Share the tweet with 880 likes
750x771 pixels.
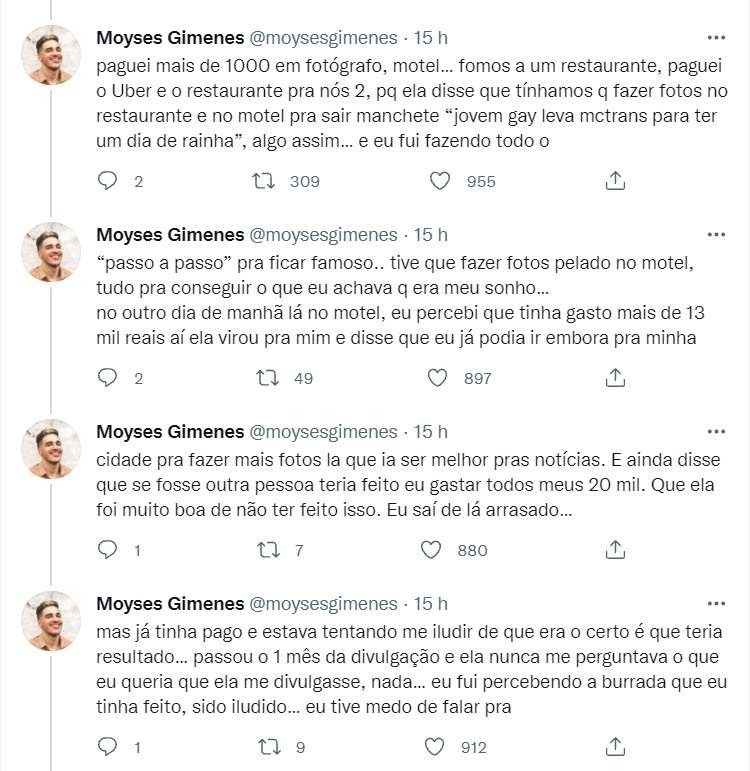(x=616, y=549)
